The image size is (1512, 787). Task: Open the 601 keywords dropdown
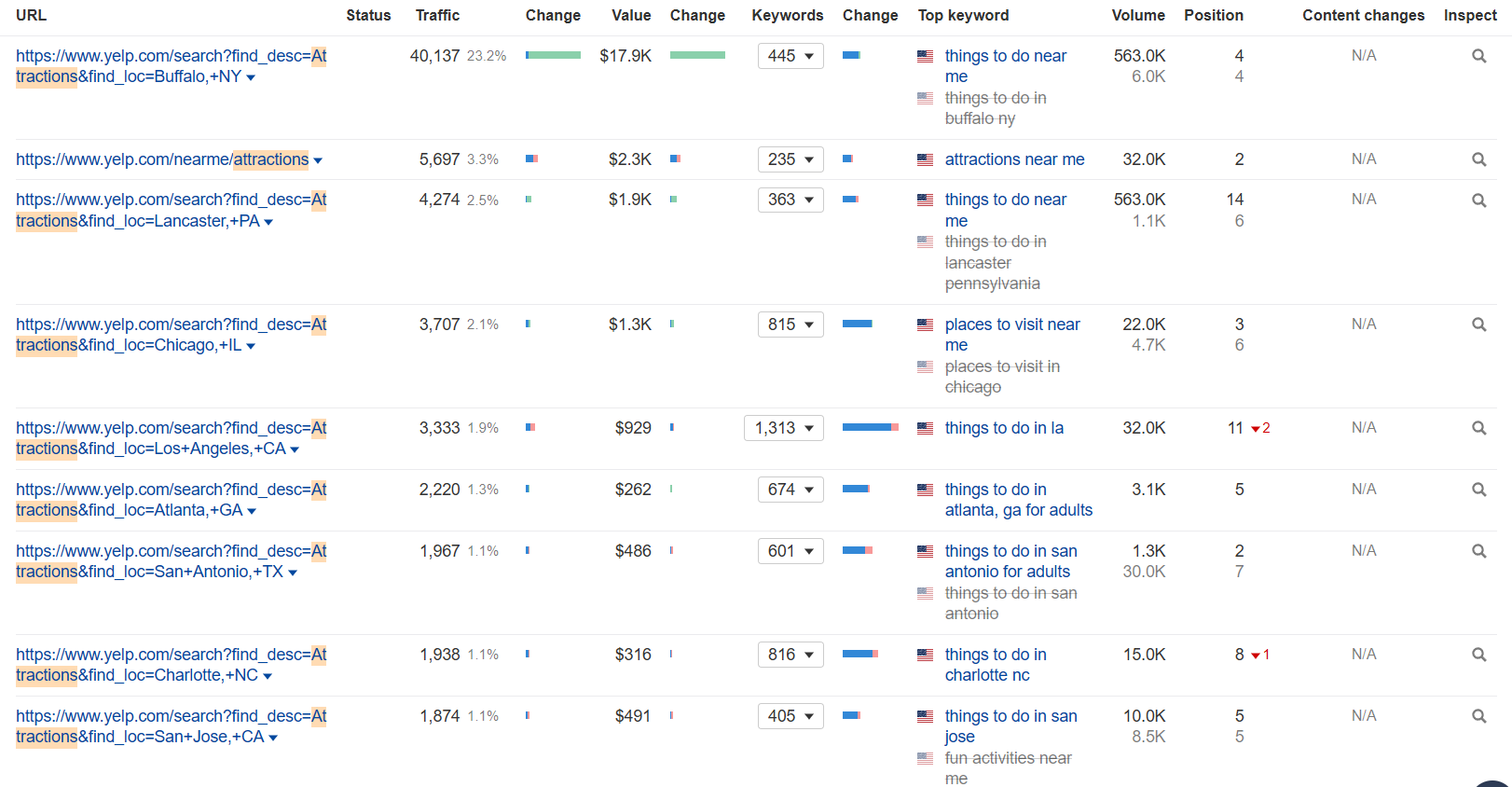coord(790,551)
